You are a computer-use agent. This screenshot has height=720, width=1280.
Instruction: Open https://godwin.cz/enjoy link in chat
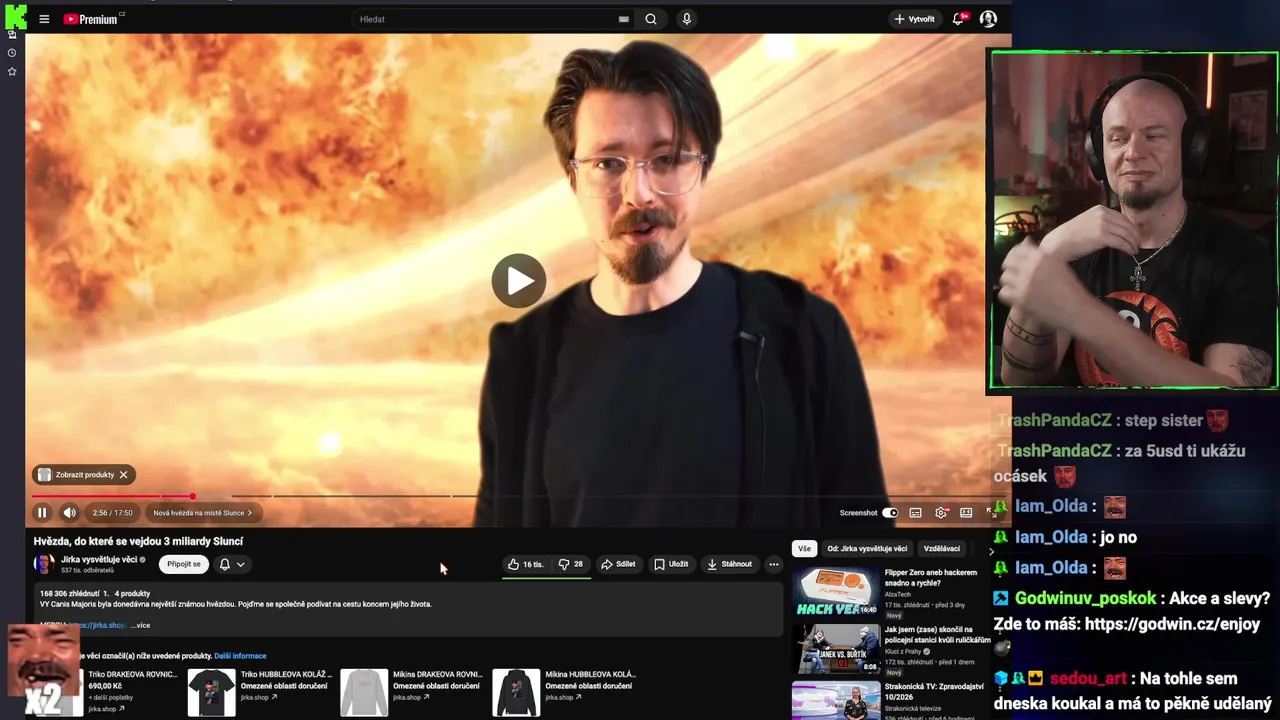tap(1172, 624)
